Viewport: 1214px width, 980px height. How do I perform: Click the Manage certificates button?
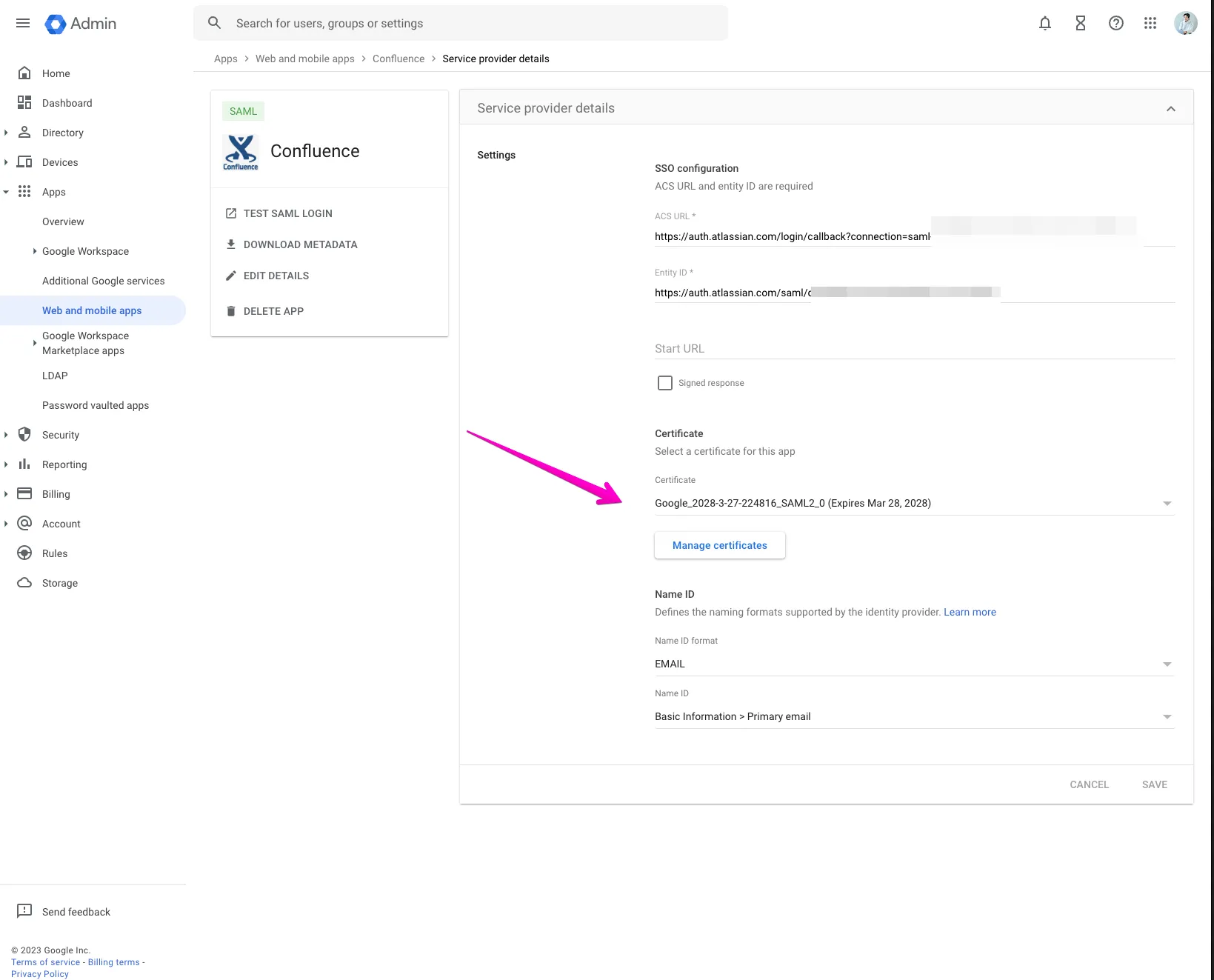click(x=719, y=545)
